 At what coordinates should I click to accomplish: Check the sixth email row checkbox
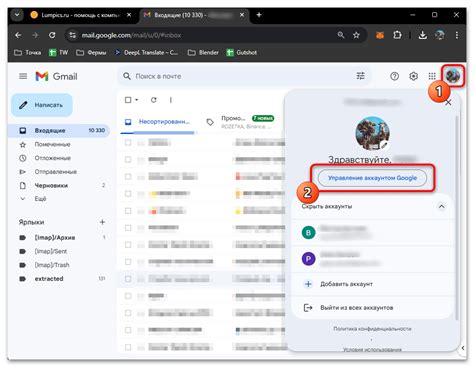tap(128, 228)
